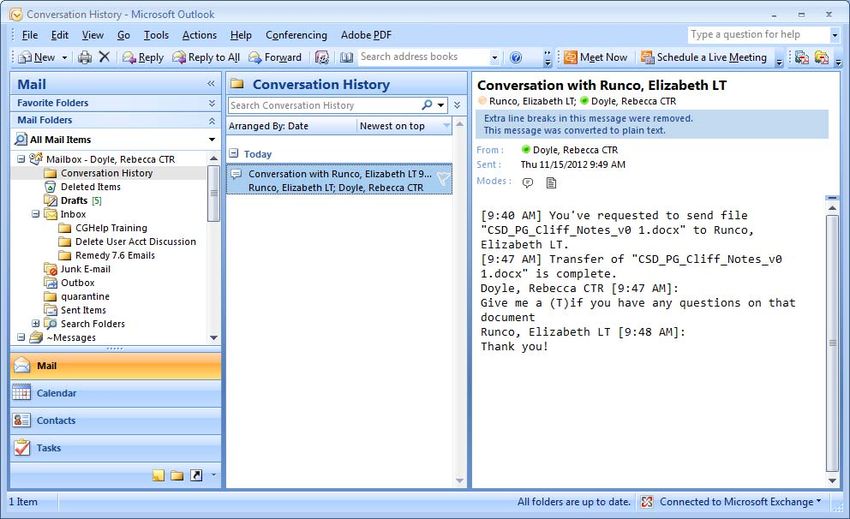Open the View menu
The height and width of the screenshot is (519, 850).
(x=93, y=35)
